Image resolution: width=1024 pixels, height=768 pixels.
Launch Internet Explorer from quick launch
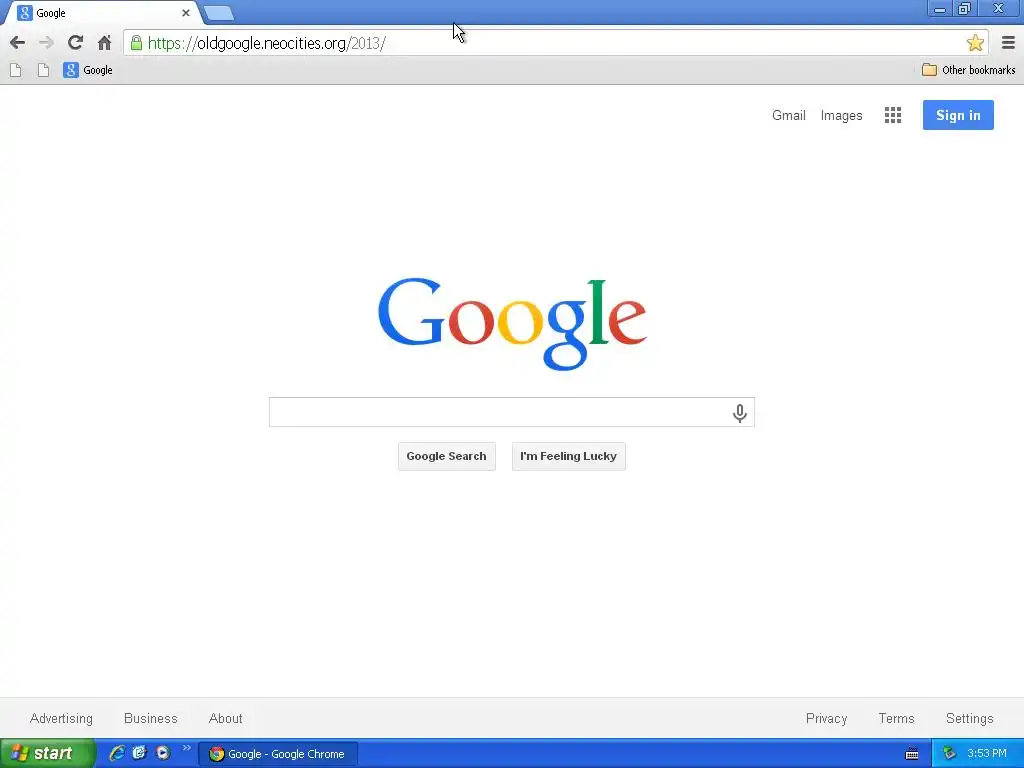point(117,753)
